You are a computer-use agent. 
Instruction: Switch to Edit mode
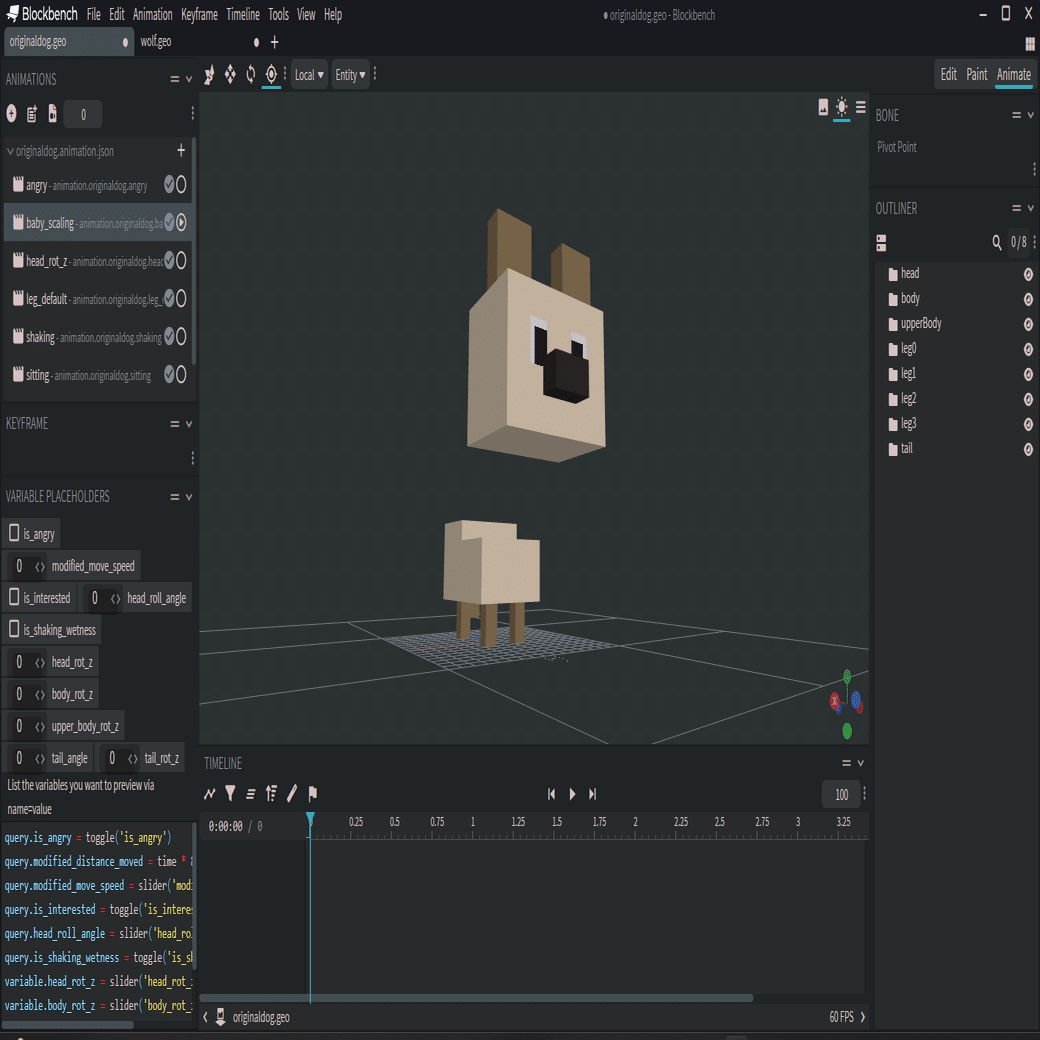(948, 74)
